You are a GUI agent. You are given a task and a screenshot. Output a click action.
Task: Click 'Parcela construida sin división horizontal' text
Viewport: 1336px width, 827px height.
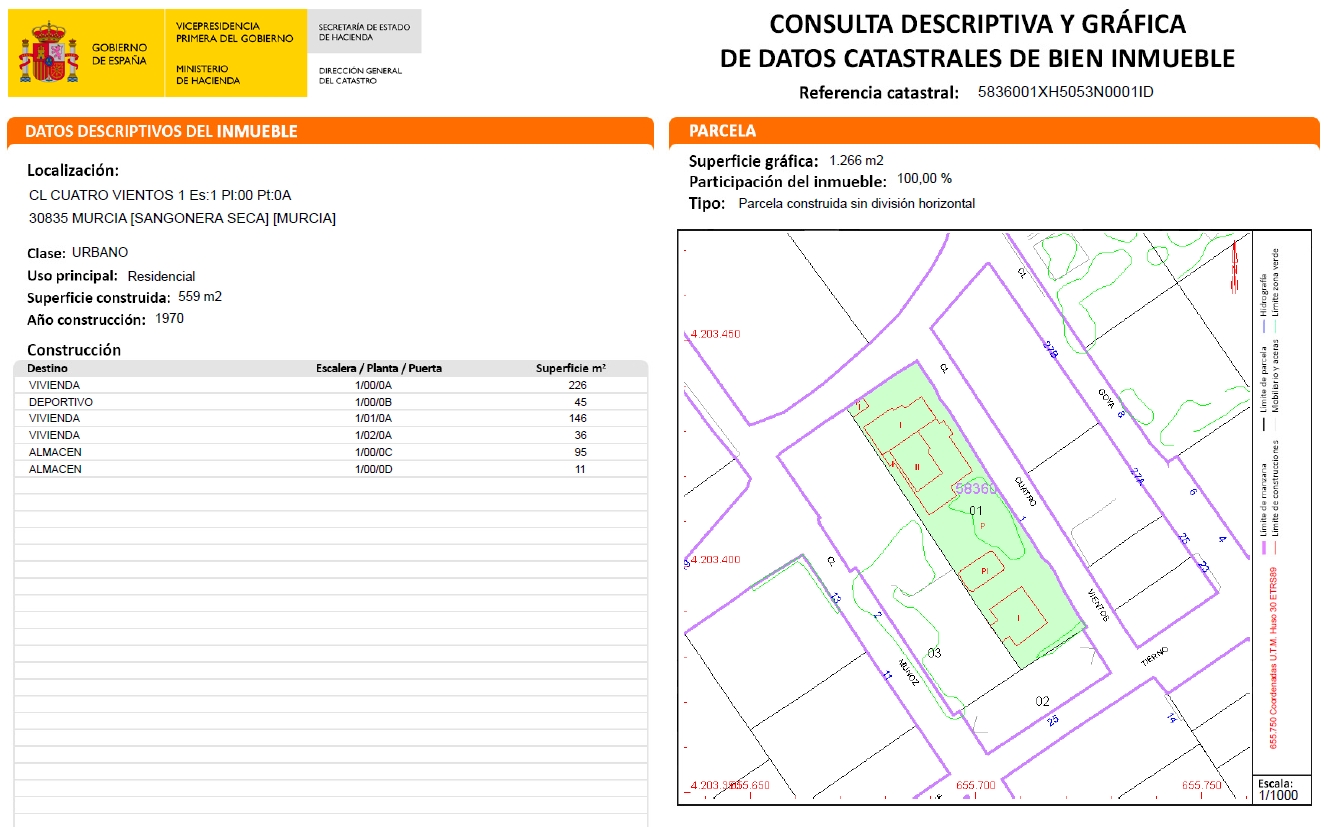[856, 203]
